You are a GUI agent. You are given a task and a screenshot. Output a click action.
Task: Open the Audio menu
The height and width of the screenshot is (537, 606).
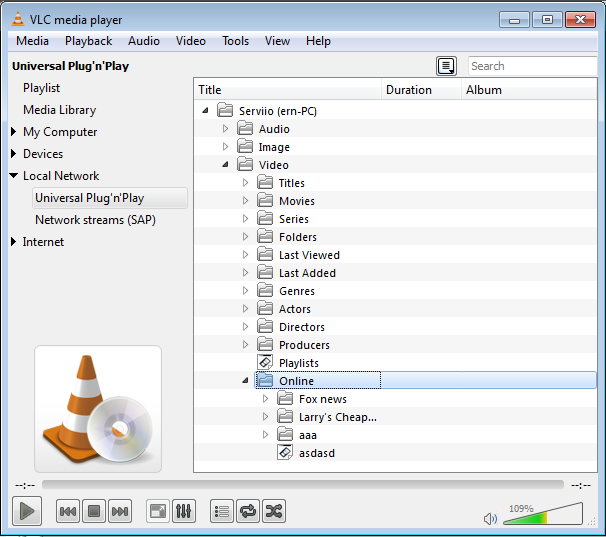(x=144, y=41)
